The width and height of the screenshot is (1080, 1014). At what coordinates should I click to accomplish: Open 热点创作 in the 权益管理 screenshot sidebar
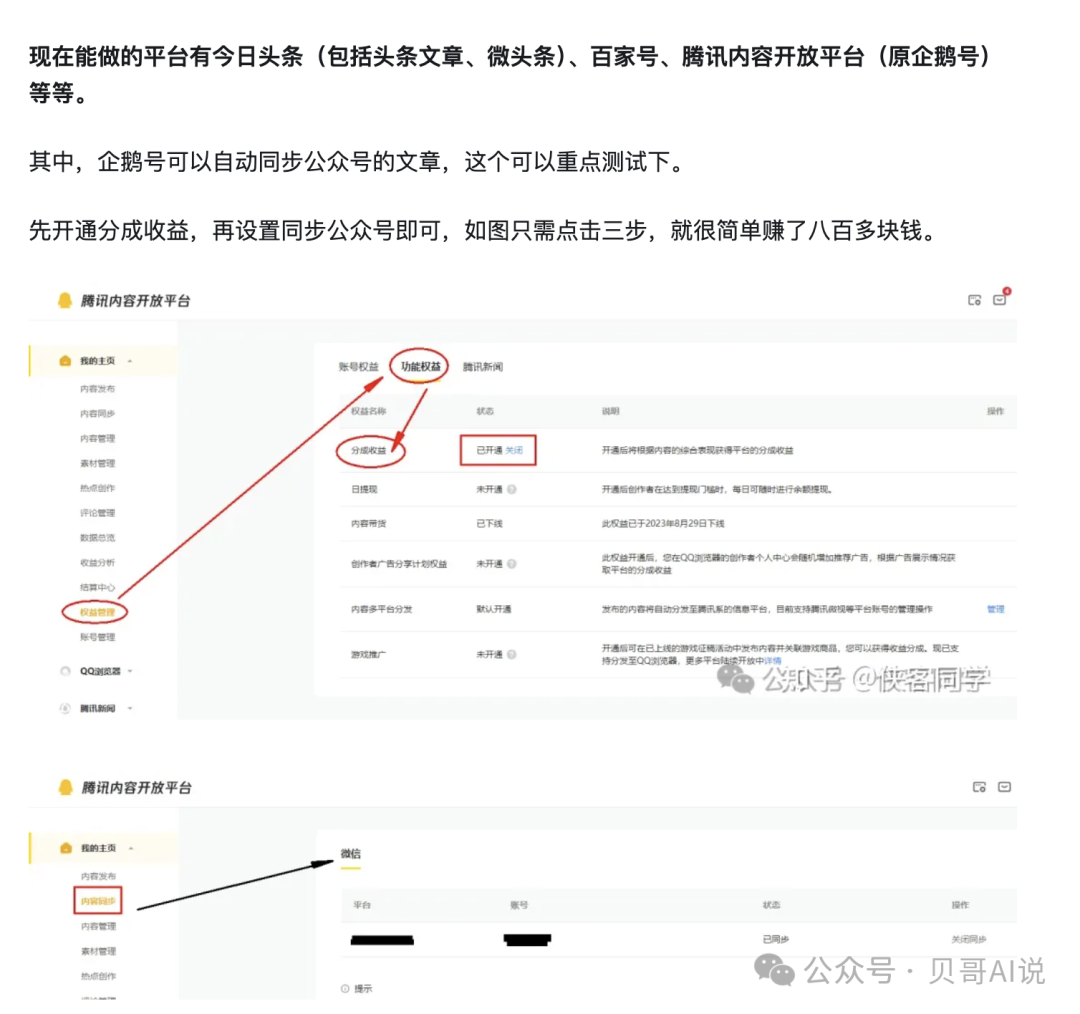coord(97,488)
